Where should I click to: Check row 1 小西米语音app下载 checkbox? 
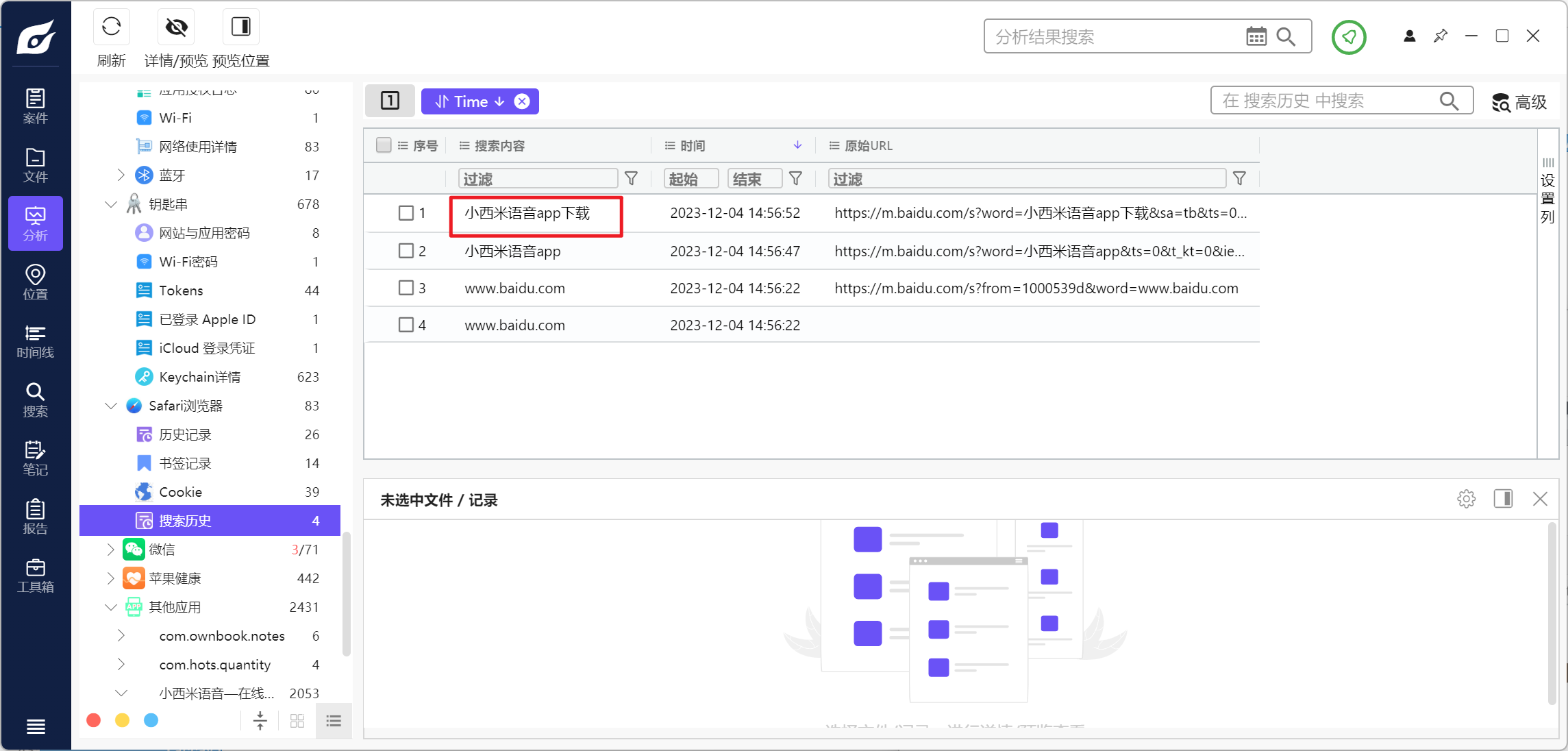(406, 213)
